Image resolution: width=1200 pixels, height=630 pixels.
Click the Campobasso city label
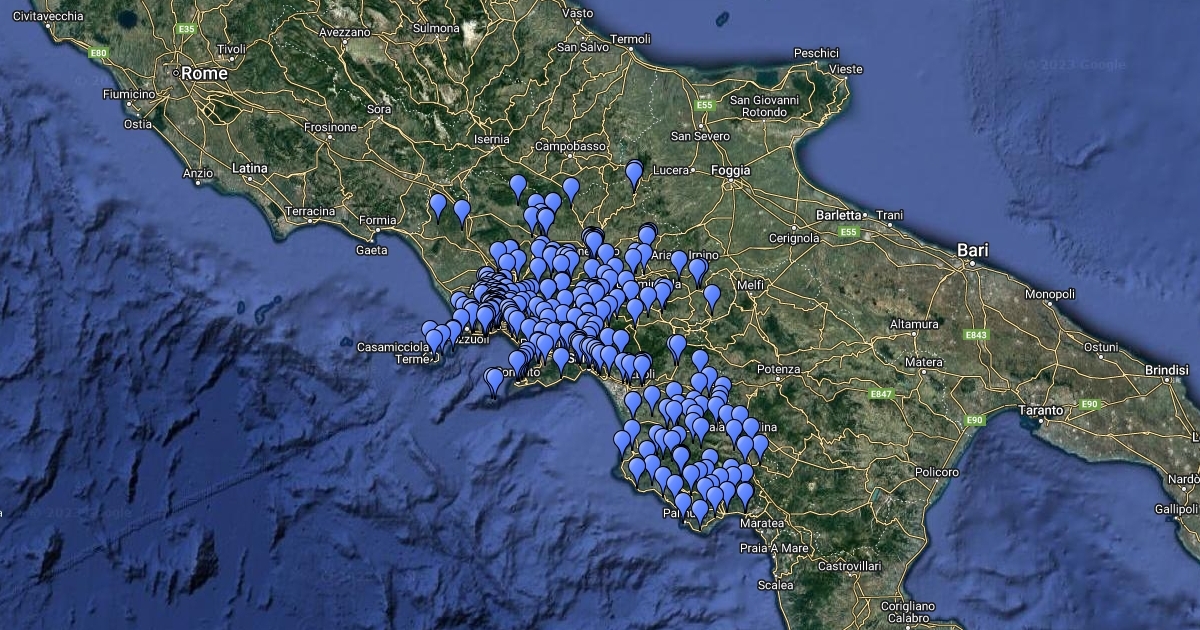[x=571, y=146]
